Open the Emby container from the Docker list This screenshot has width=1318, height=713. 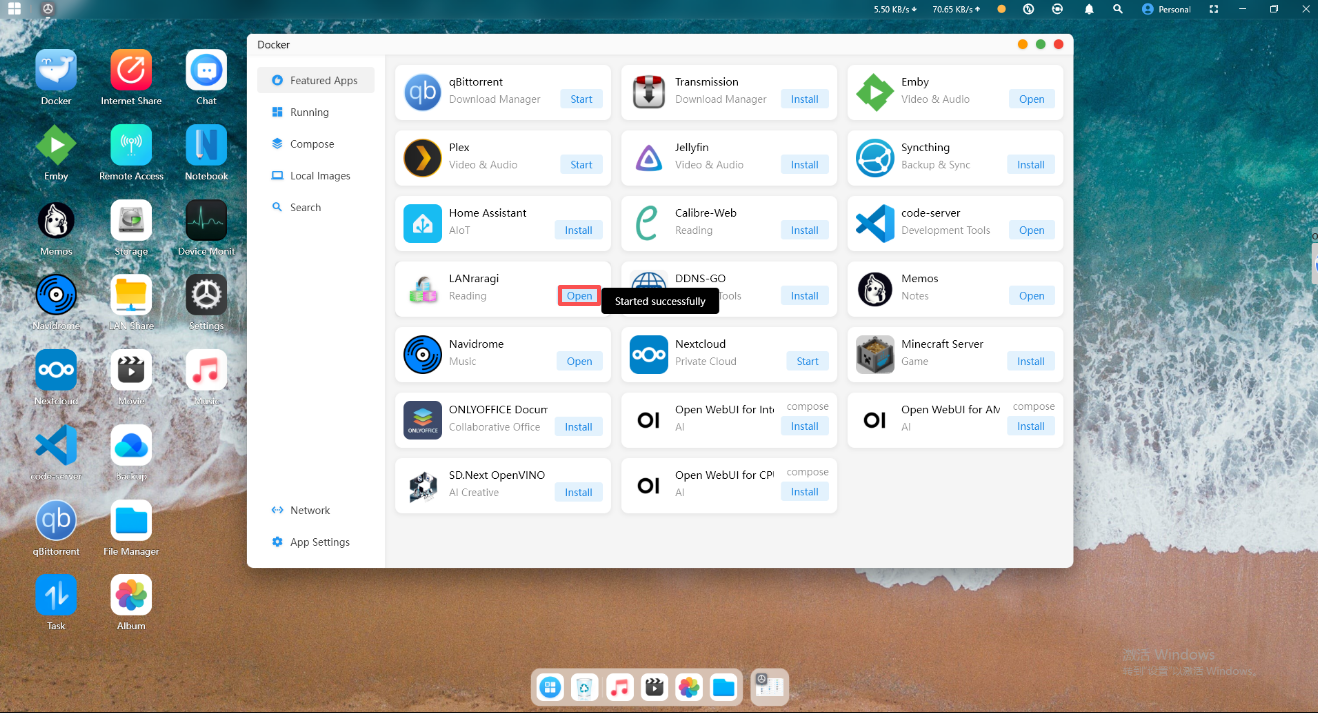click(1032, 99)
